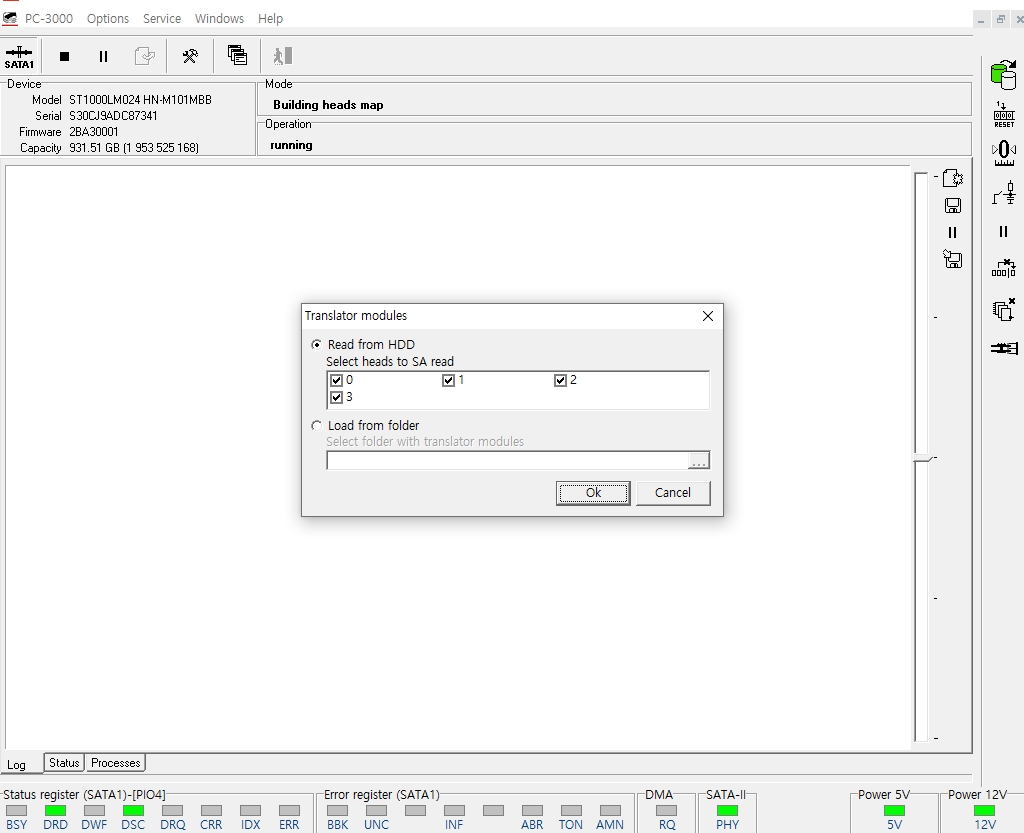Click the grayed document-check toolbar icon
Viewport: 1024px width, 833px height.
click(144, 56)
